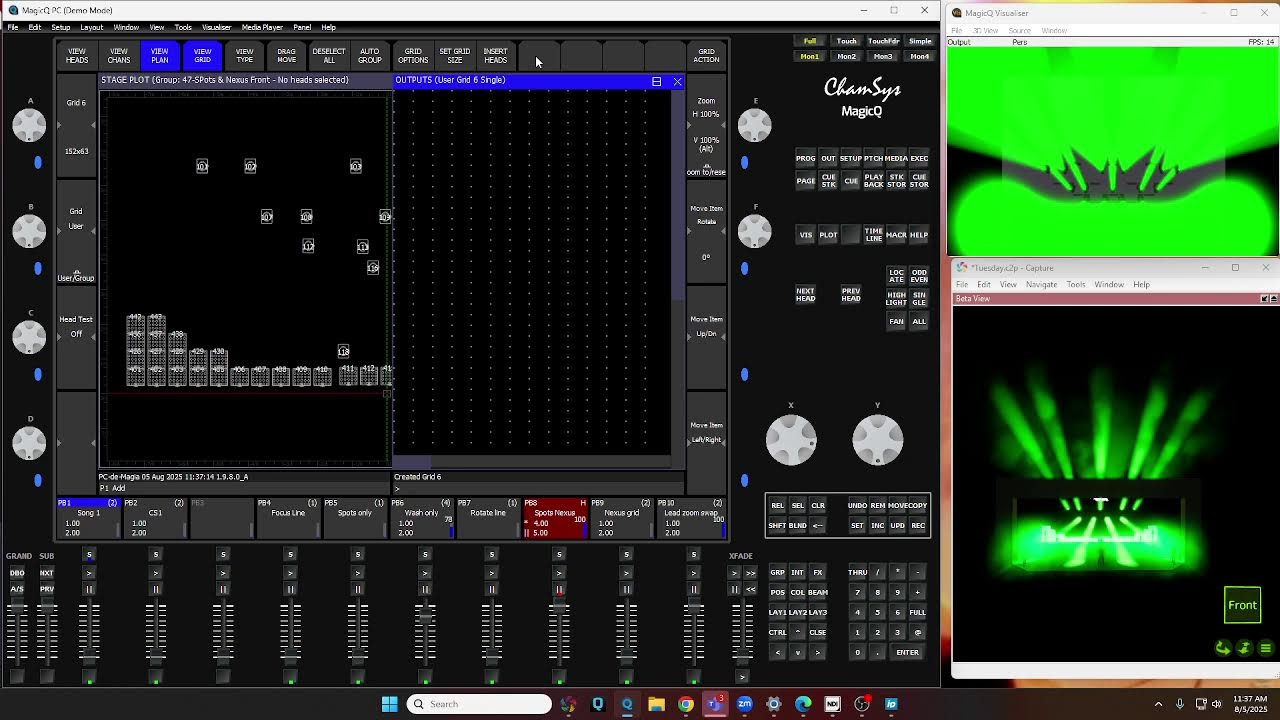Select the MACR macro button

pos(896,235)
